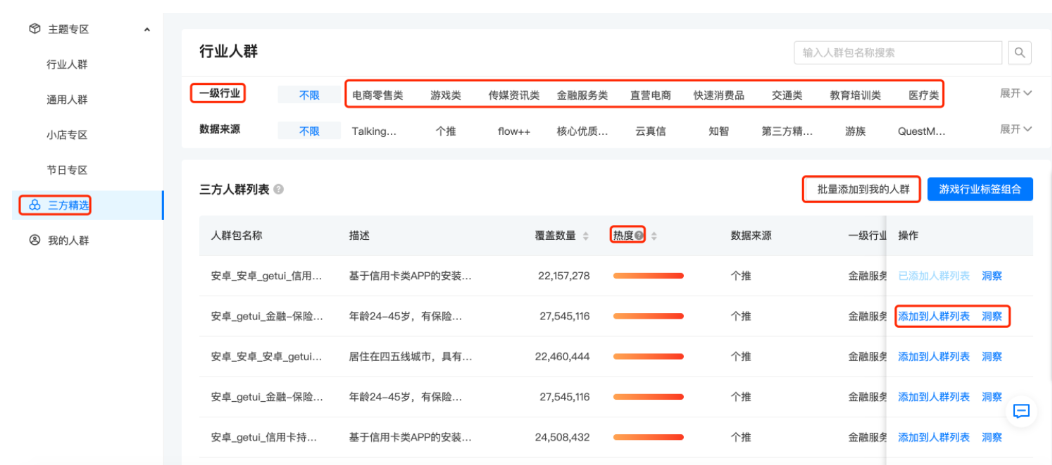Click package name 安卓_getui_信用卡持…
Viewport: 1052px width, 465px height.
click(264, 437)
